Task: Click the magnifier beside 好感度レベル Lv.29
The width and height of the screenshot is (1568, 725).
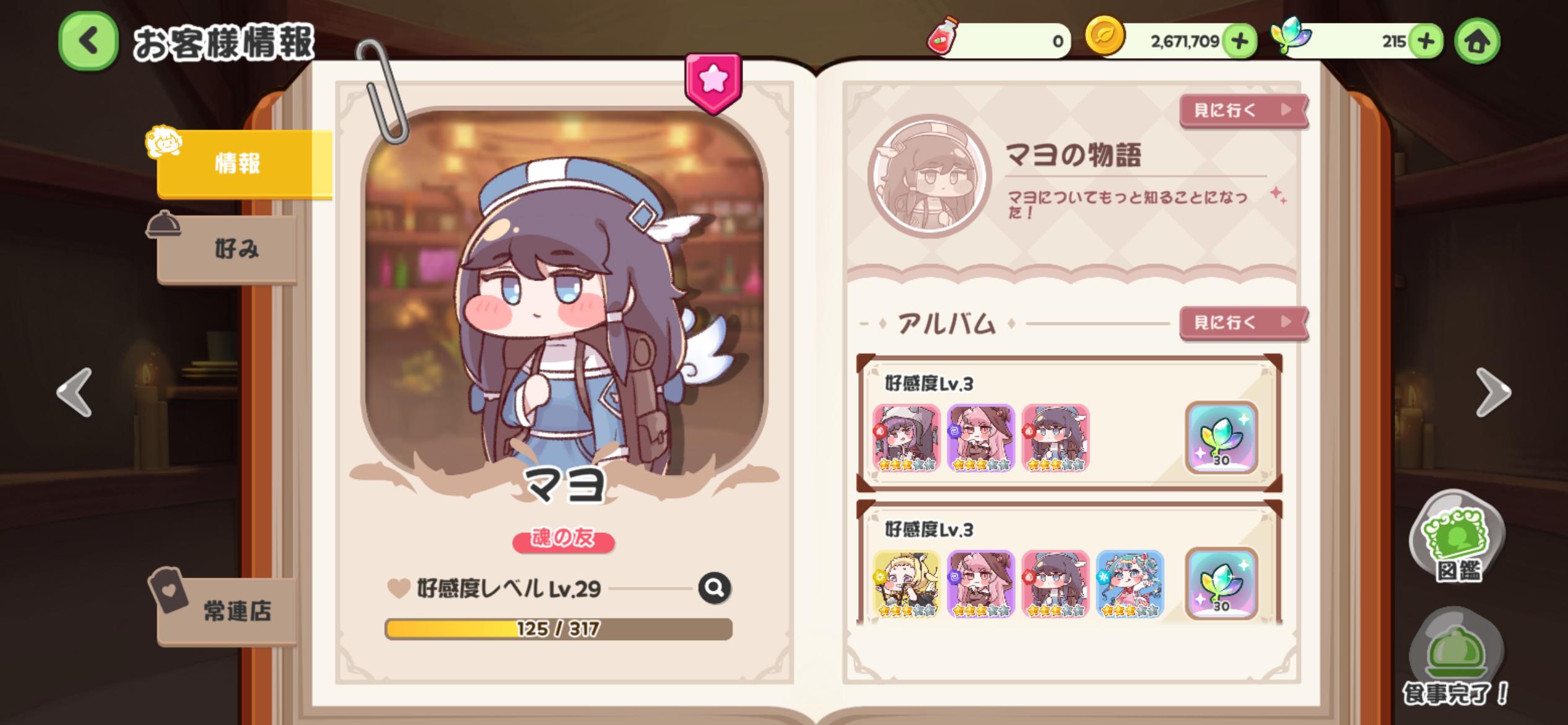Action: (715, 587)
